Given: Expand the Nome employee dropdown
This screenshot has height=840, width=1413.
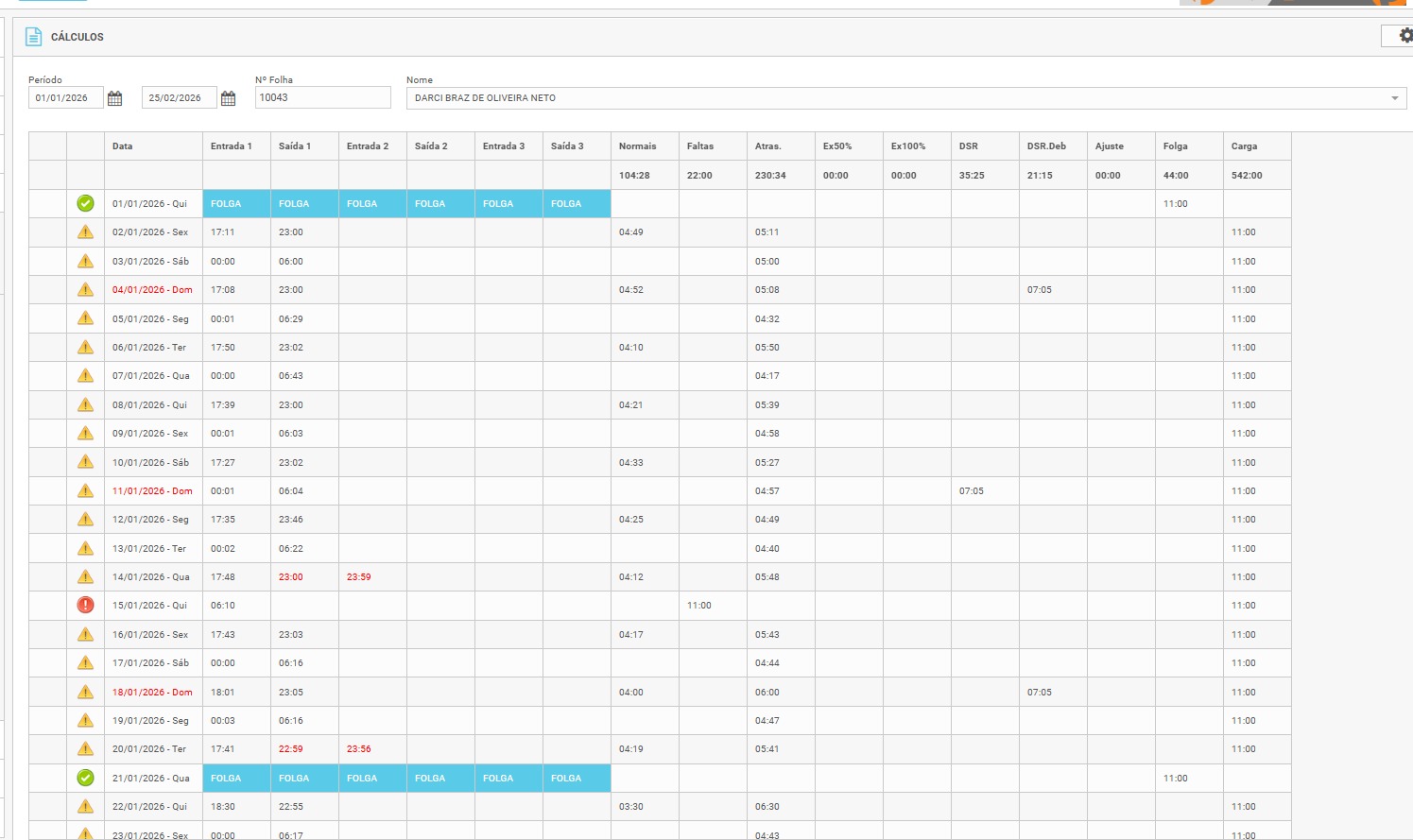Looking at the screenshot, I should tap(1394, 98).
